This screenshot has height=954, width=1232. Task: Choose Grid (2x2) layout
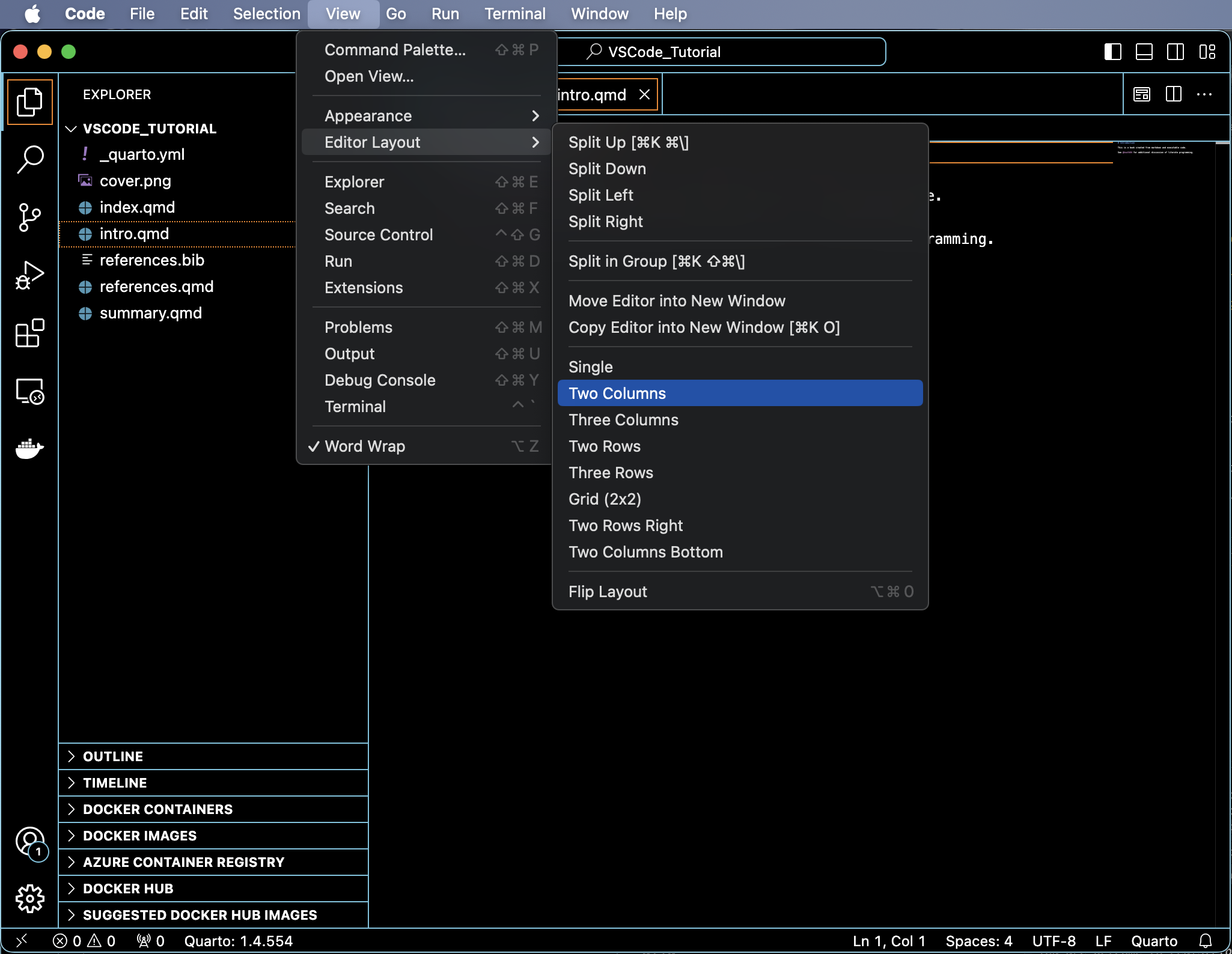(x=740, y=499)
